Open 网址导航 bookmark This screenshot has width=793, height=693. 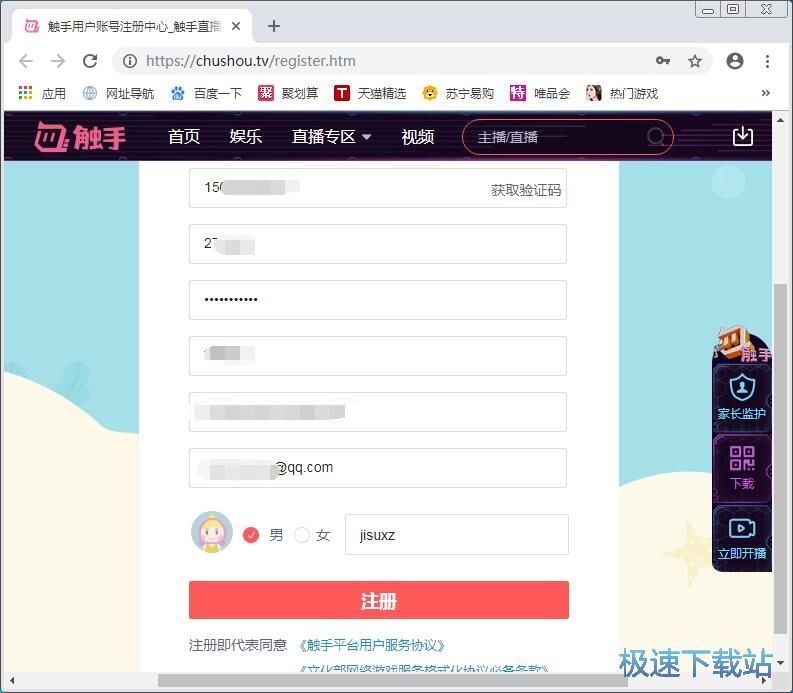pyautogui.click(x=118, y=93)
